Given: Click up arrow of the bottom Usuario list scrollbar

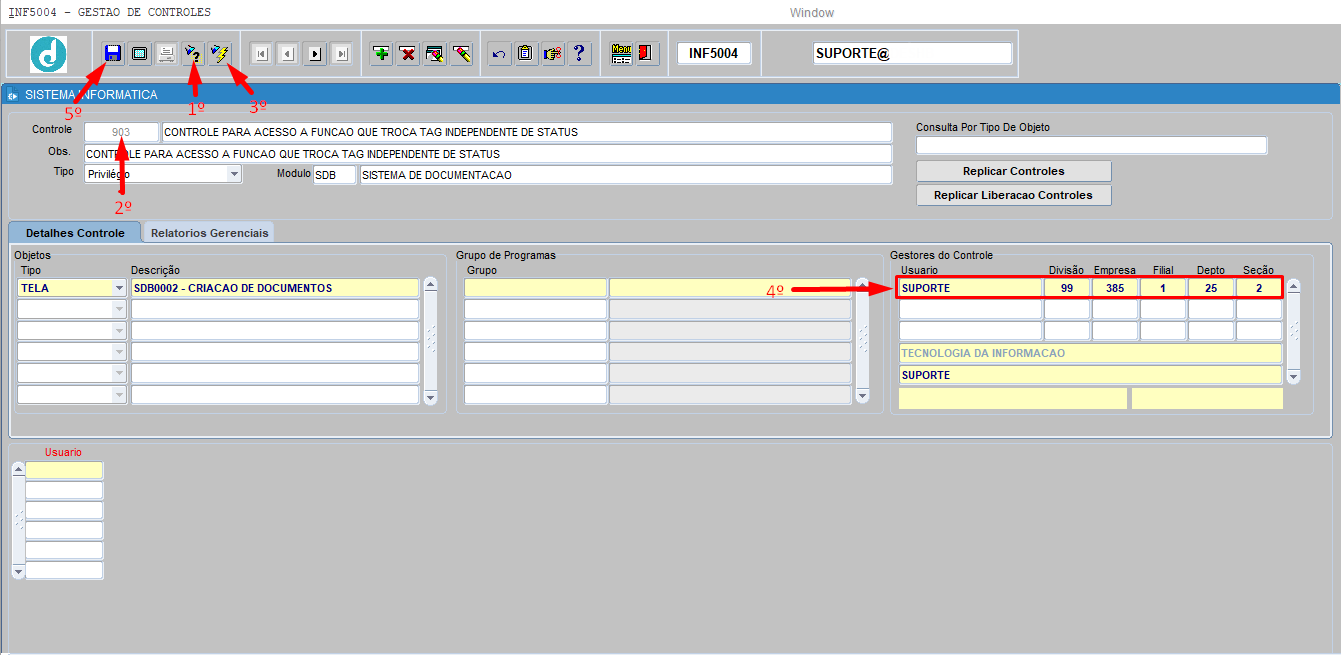Looking at the screenshot, I should [17, 470].
